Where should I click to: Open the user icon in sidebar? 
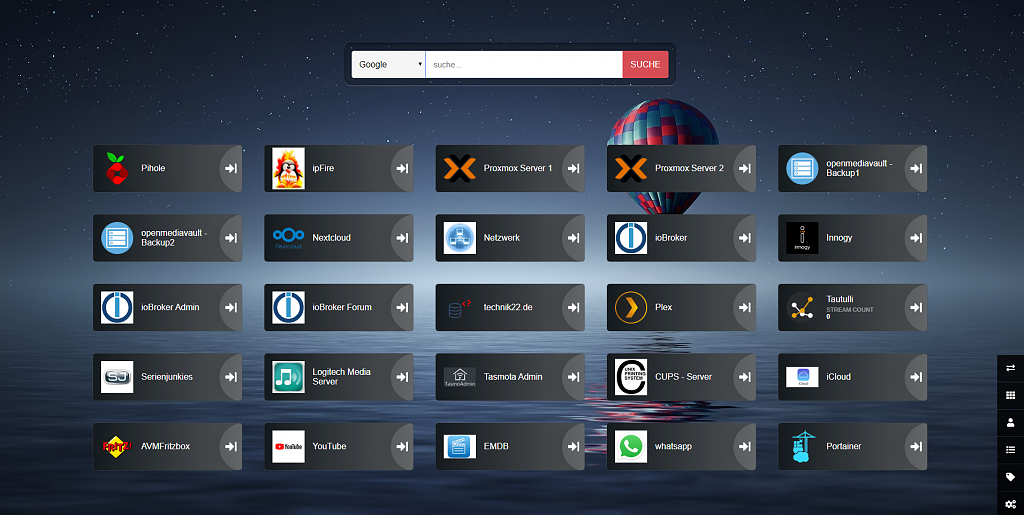1010,422
